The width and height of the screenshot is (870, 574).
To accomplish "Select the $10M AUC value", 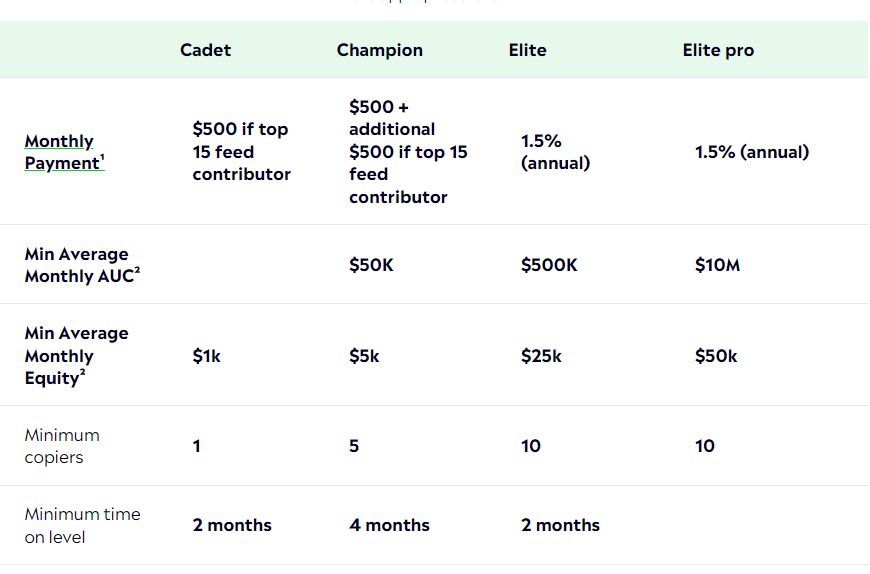I will 717,265.
